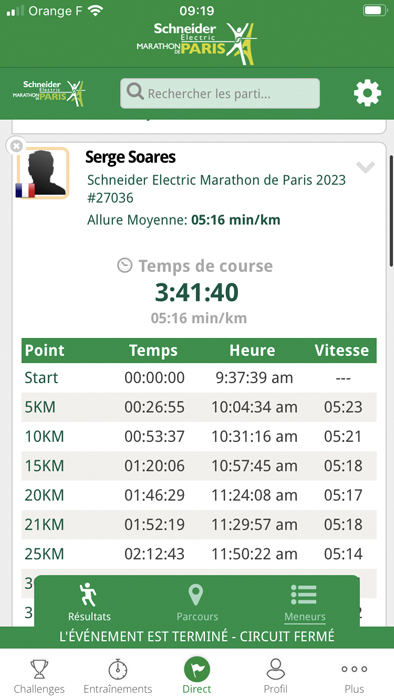Open the Résultats runner icon
The height and width of the screenshot is (700, 394).
[x=88, y=595]
